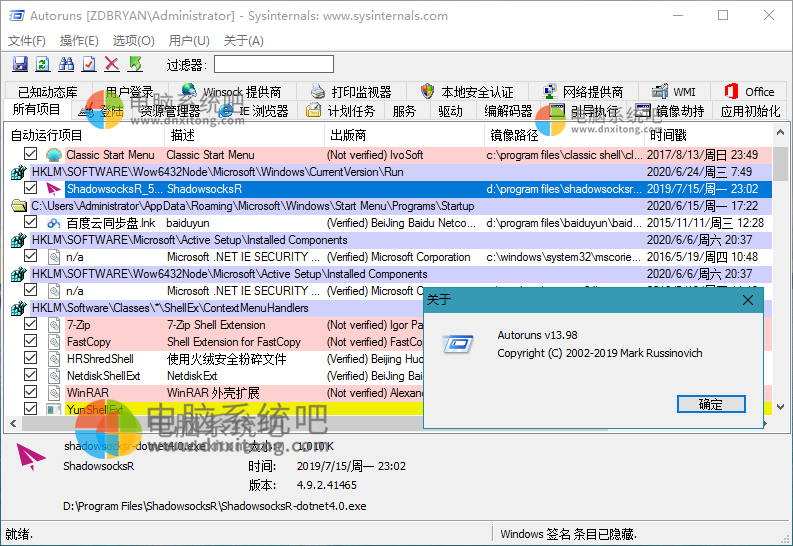Viewport: 793px width, 546px height.
Task: Uncheck the YunShellExt entry
Action: tap(30, 408)
